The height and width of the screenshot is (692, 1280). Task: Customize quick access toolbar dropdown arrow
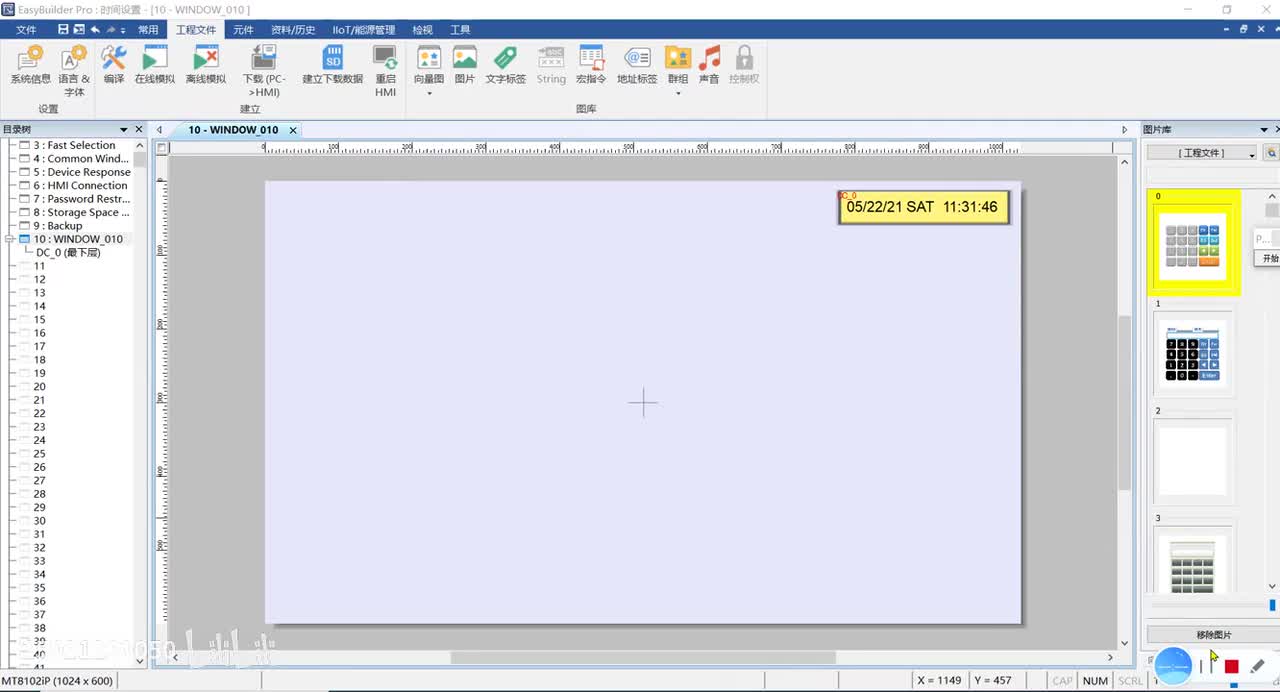[x=123, y=30]
